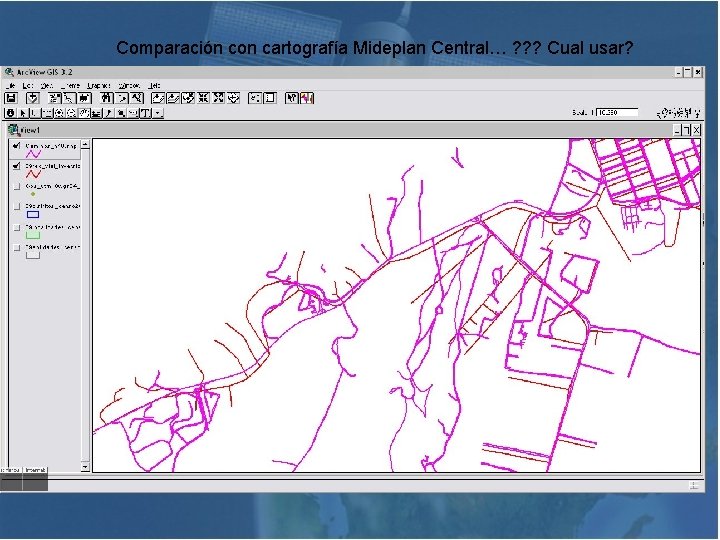Select the Measure ruler tool

(96, 113)
